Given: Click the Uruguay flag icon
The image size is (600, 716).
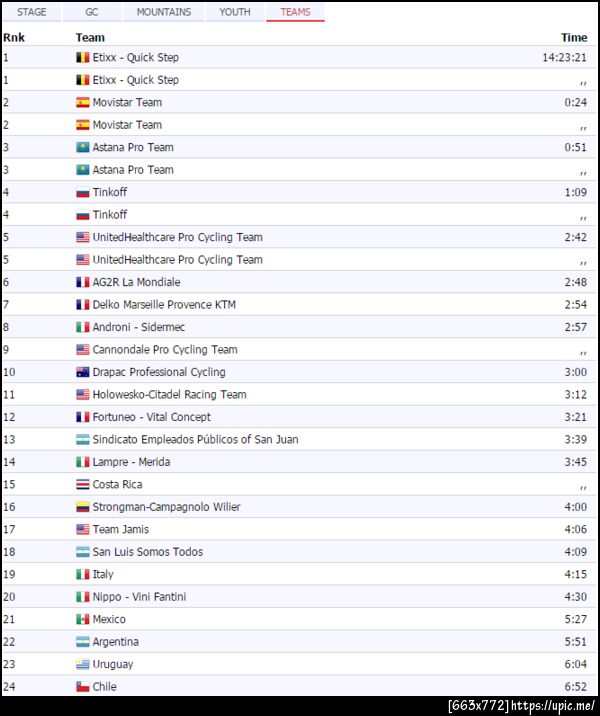Looking at the screenshot, I should coord(83,664).
